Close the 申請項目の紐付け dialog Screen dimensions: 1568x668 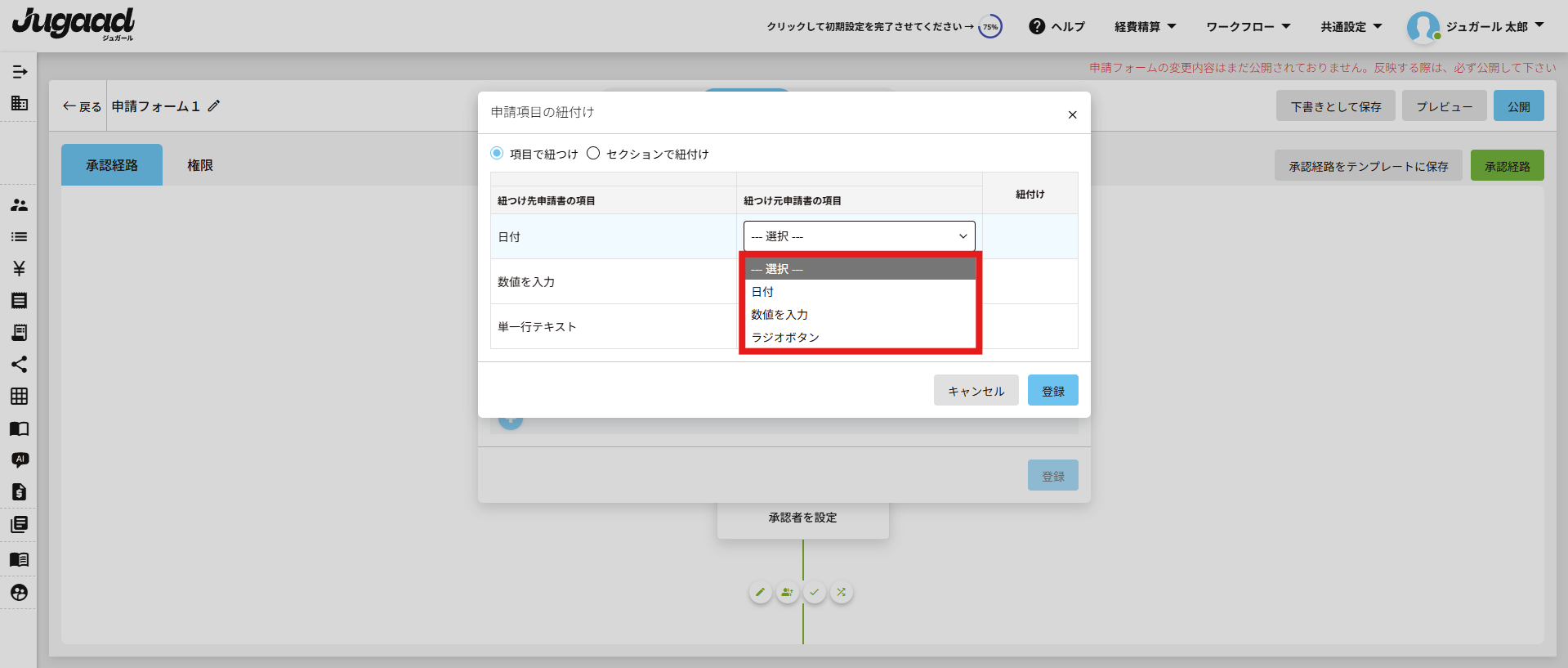click(1072, 114)
